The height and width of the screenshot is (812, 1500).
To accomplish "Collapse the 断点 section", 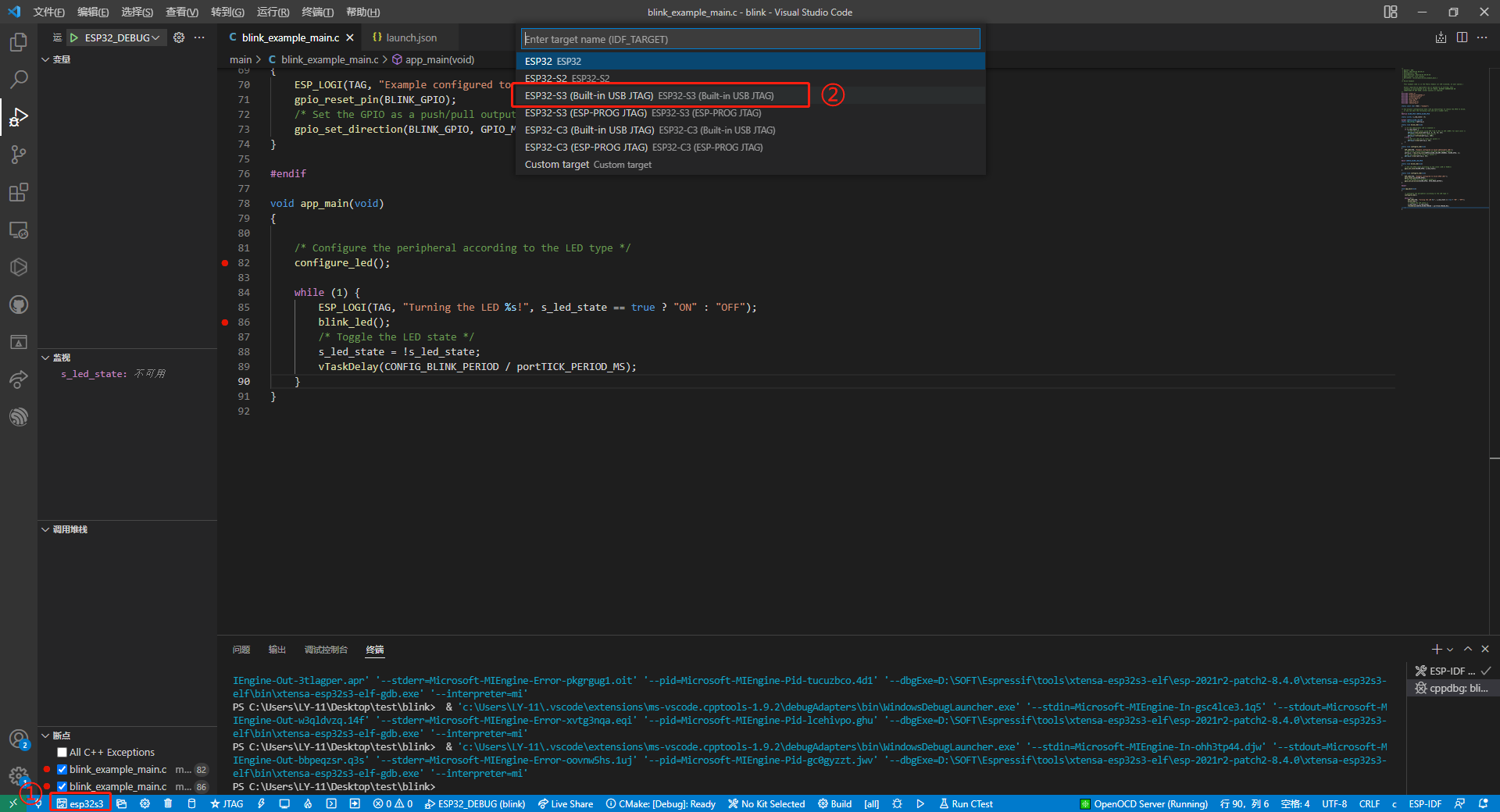I will (x=45, y=735).
